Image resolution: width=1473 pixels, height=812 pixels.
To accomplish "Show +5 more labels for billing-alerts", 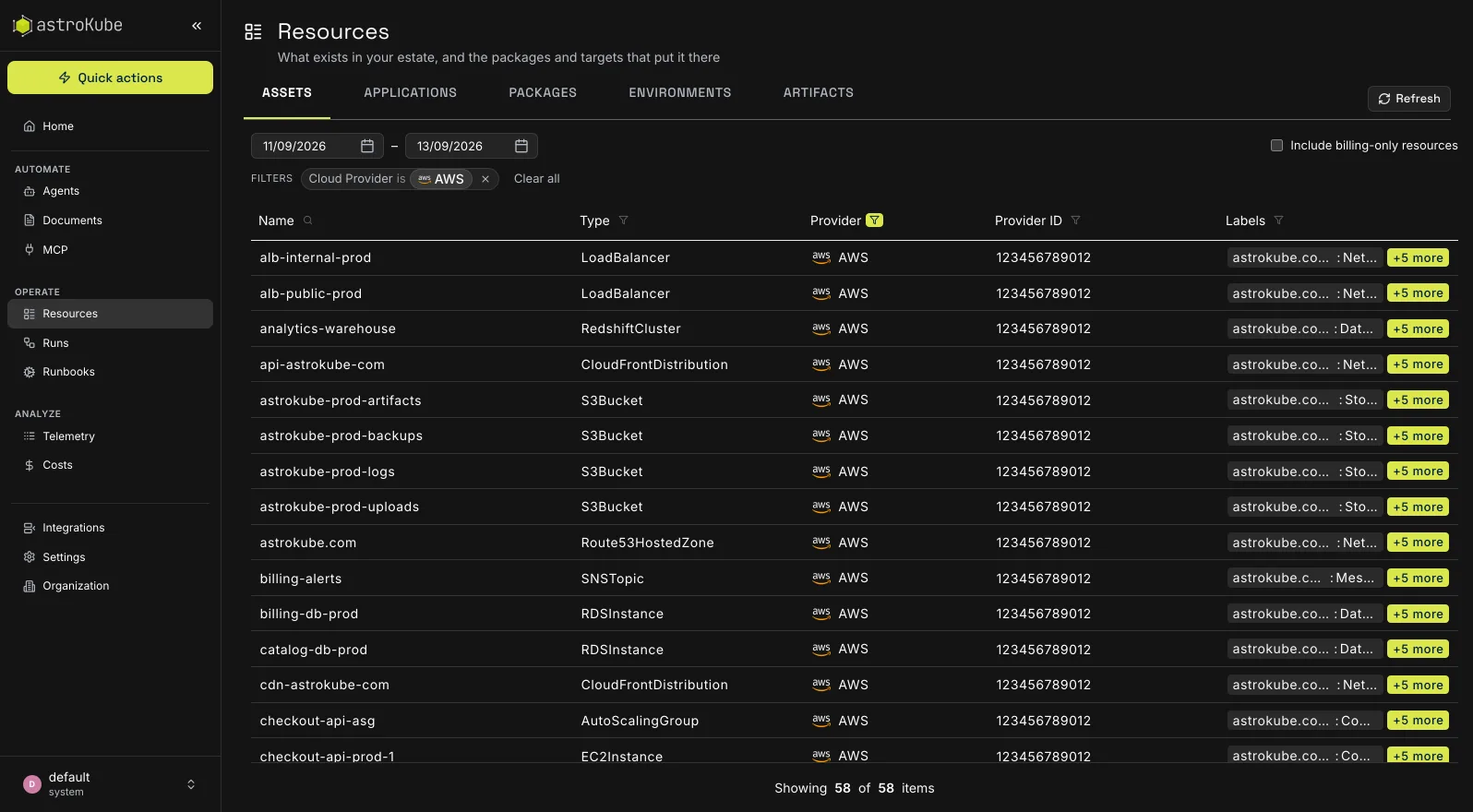I will [1418, 579].
